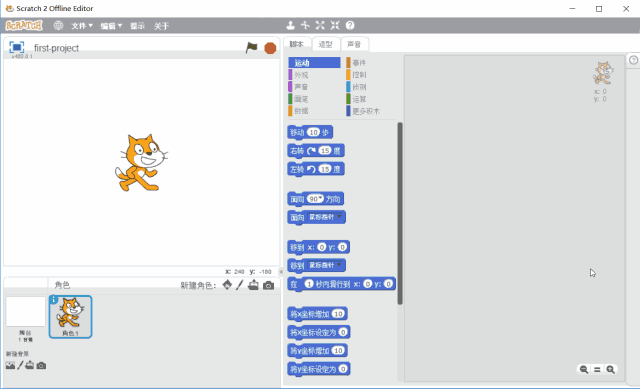
Task: Click degrees value in 右转 15 度 block
Action: 325,150
